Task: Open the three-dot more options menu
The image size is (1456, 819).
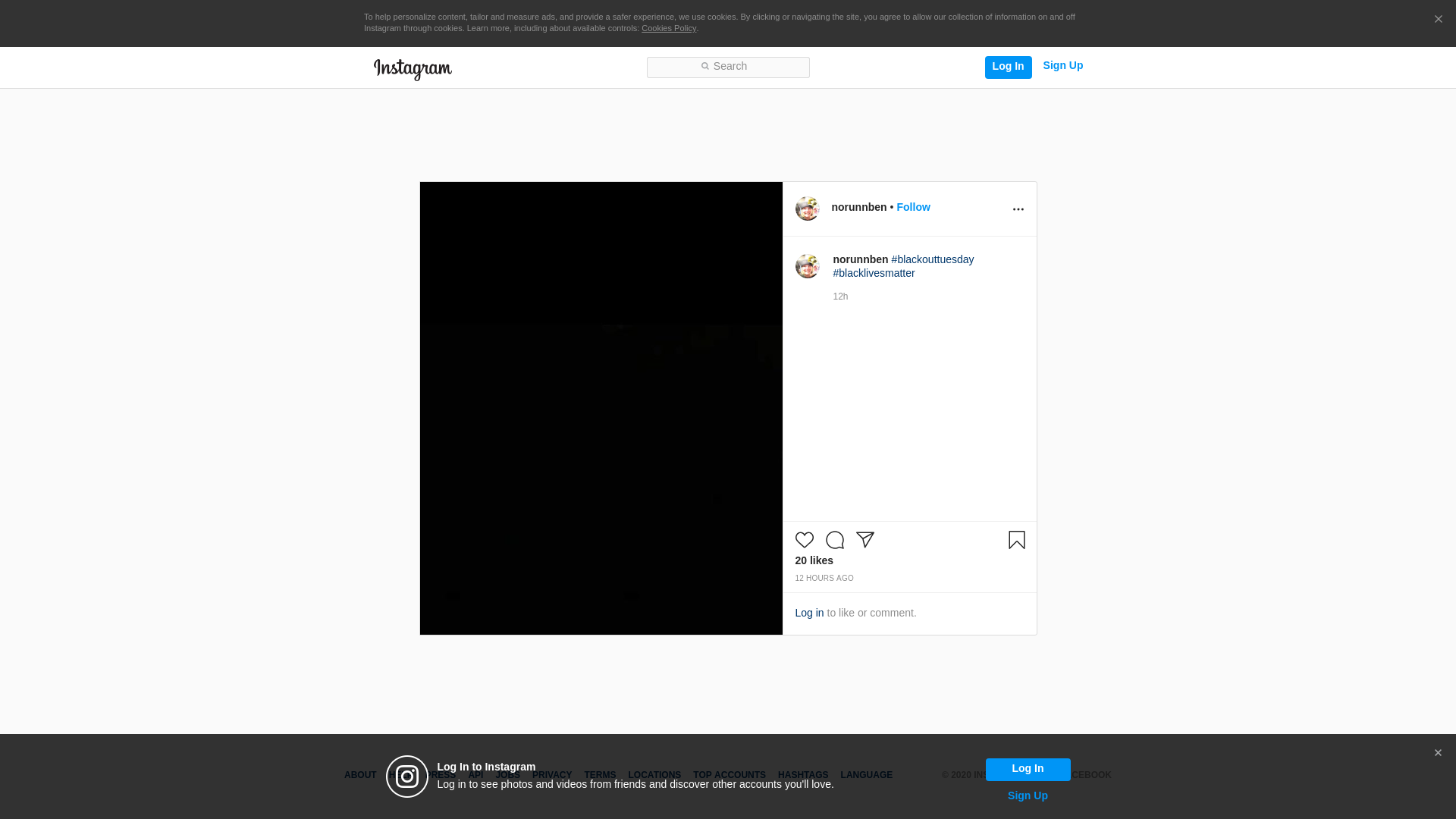Action: click(x=1018, y=209)
